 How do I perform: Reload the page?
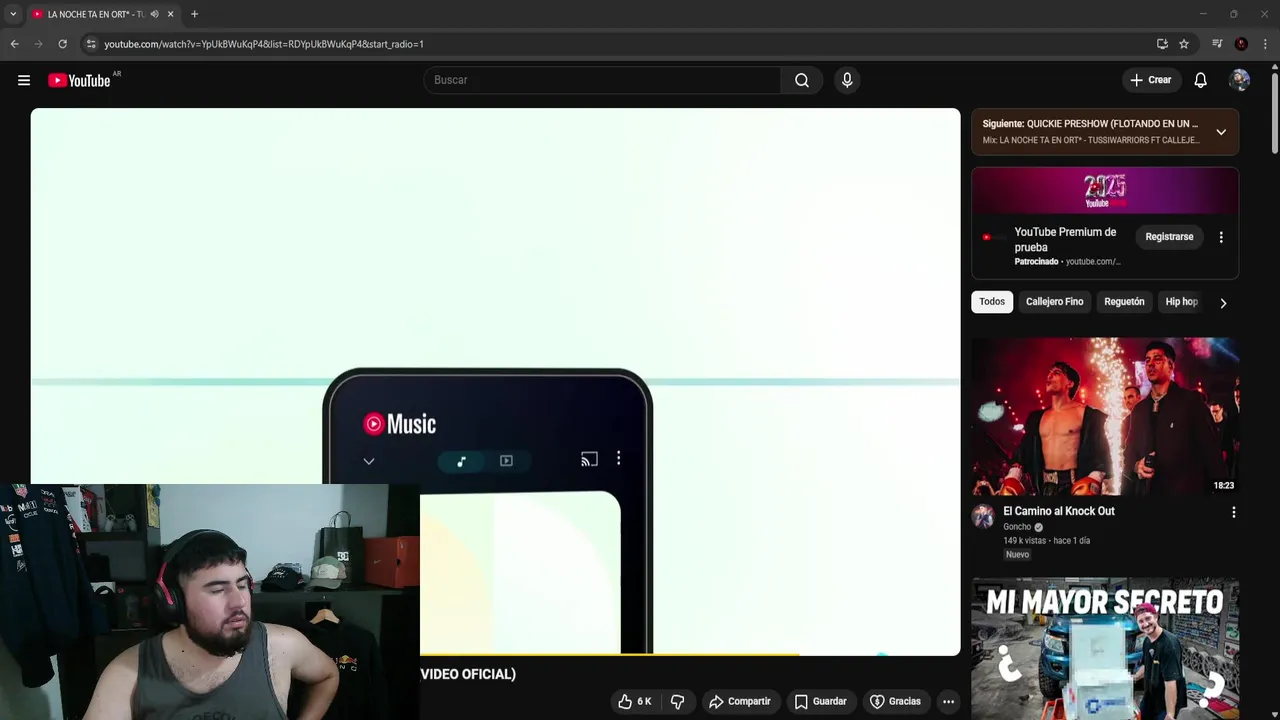(x=62, y=44)
